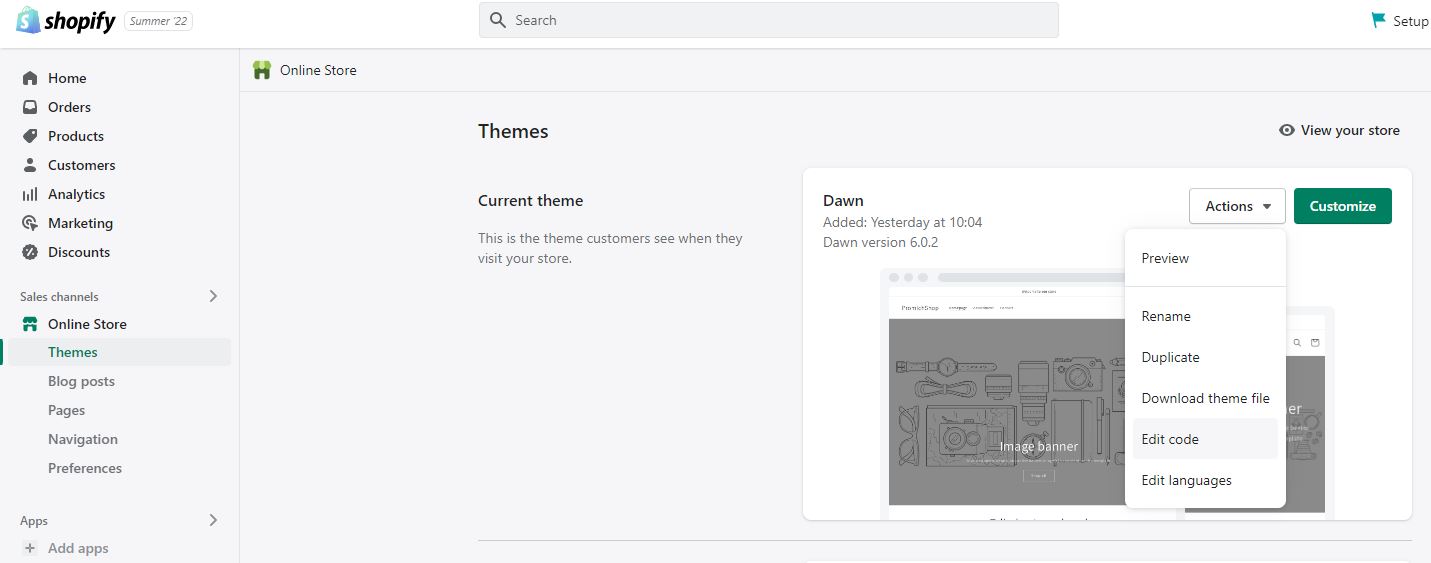The height and width of the screenshot is (563, 1431).
Task: Open Edit languages from the menu
Action: pyautogui.click(x=1205, y=480)
